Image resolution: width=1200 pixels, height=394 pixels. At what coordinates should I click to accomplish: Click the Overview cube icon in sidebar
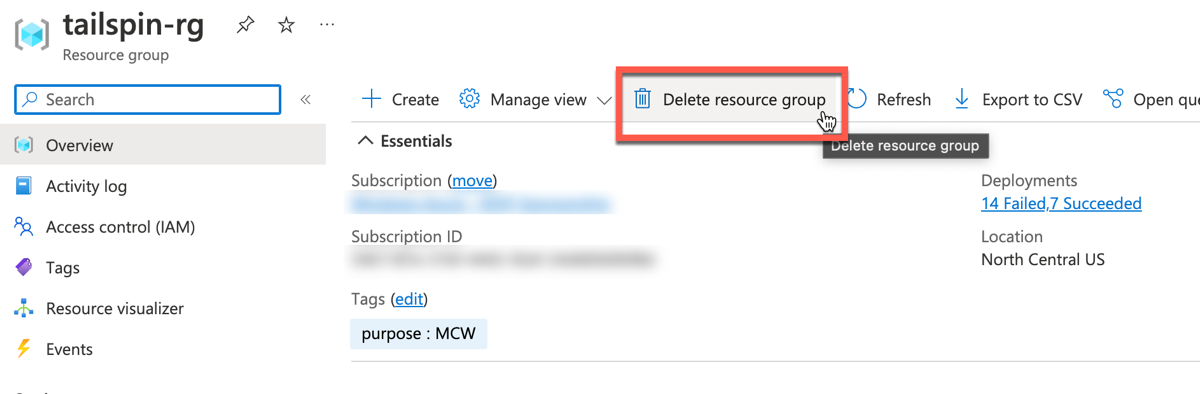tap(24, 145)
